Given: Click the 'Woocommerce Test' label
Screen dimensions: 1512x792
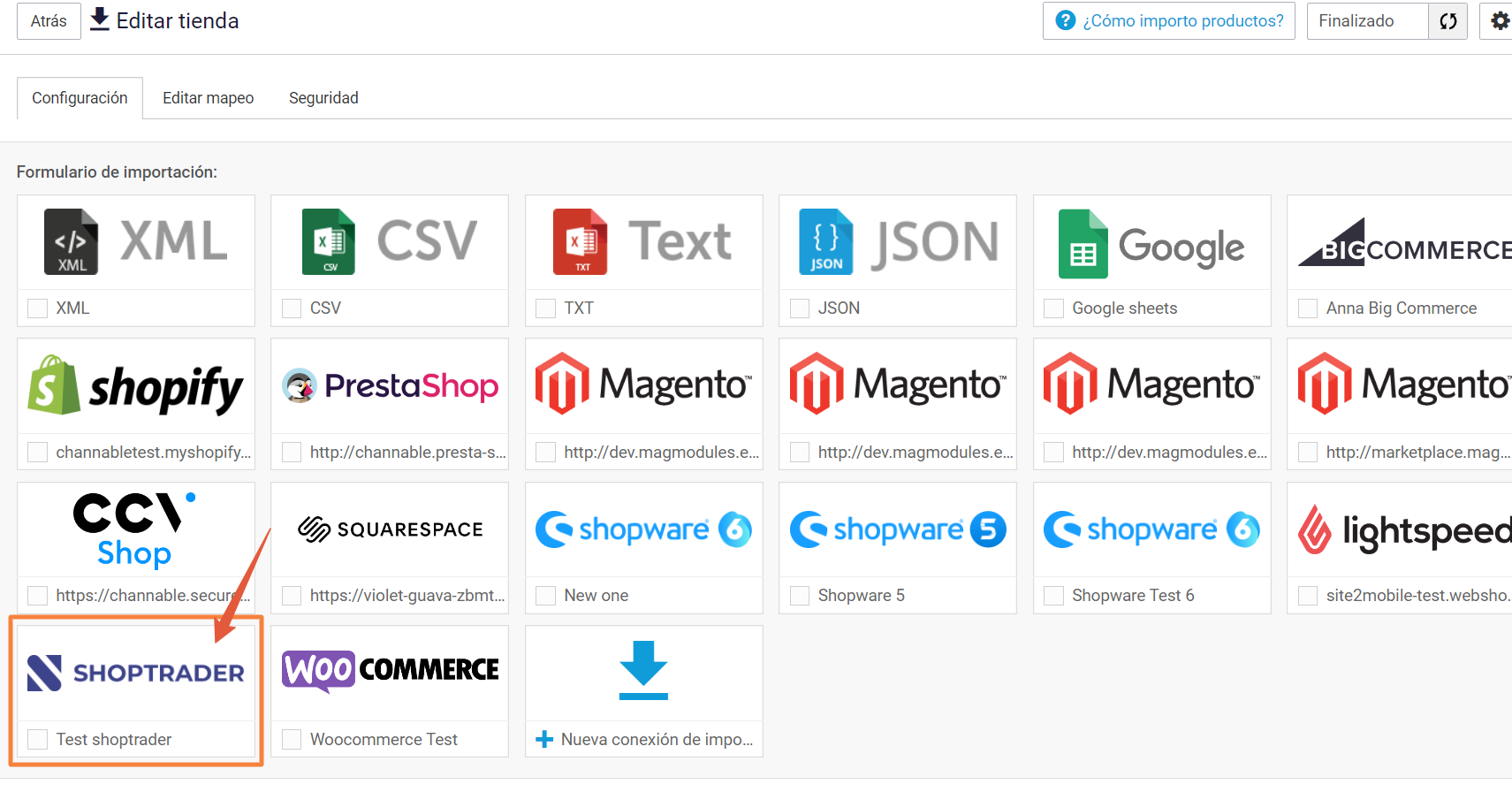Looking at the screenshot, I should [384, 740].
